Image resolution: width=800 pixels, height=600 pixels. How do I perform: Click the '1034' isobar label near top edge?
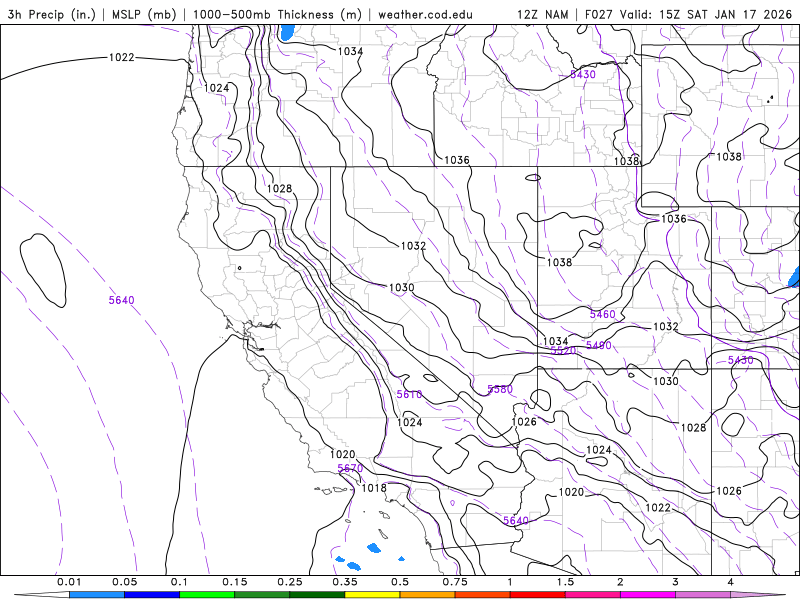click(350, 52)
